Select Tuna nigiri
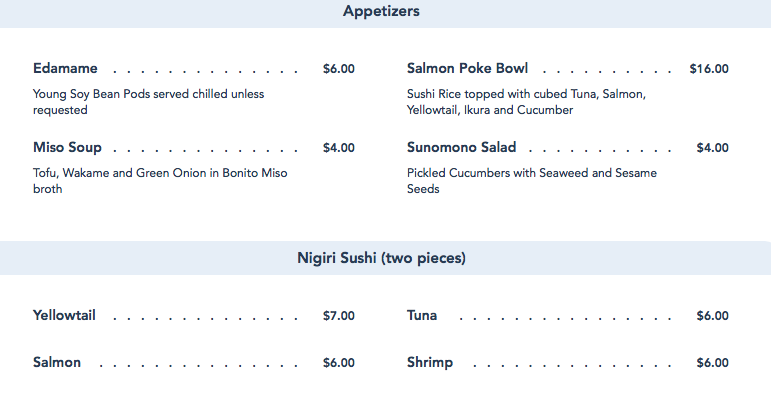 pyautogui.click(x=421, y=315)
